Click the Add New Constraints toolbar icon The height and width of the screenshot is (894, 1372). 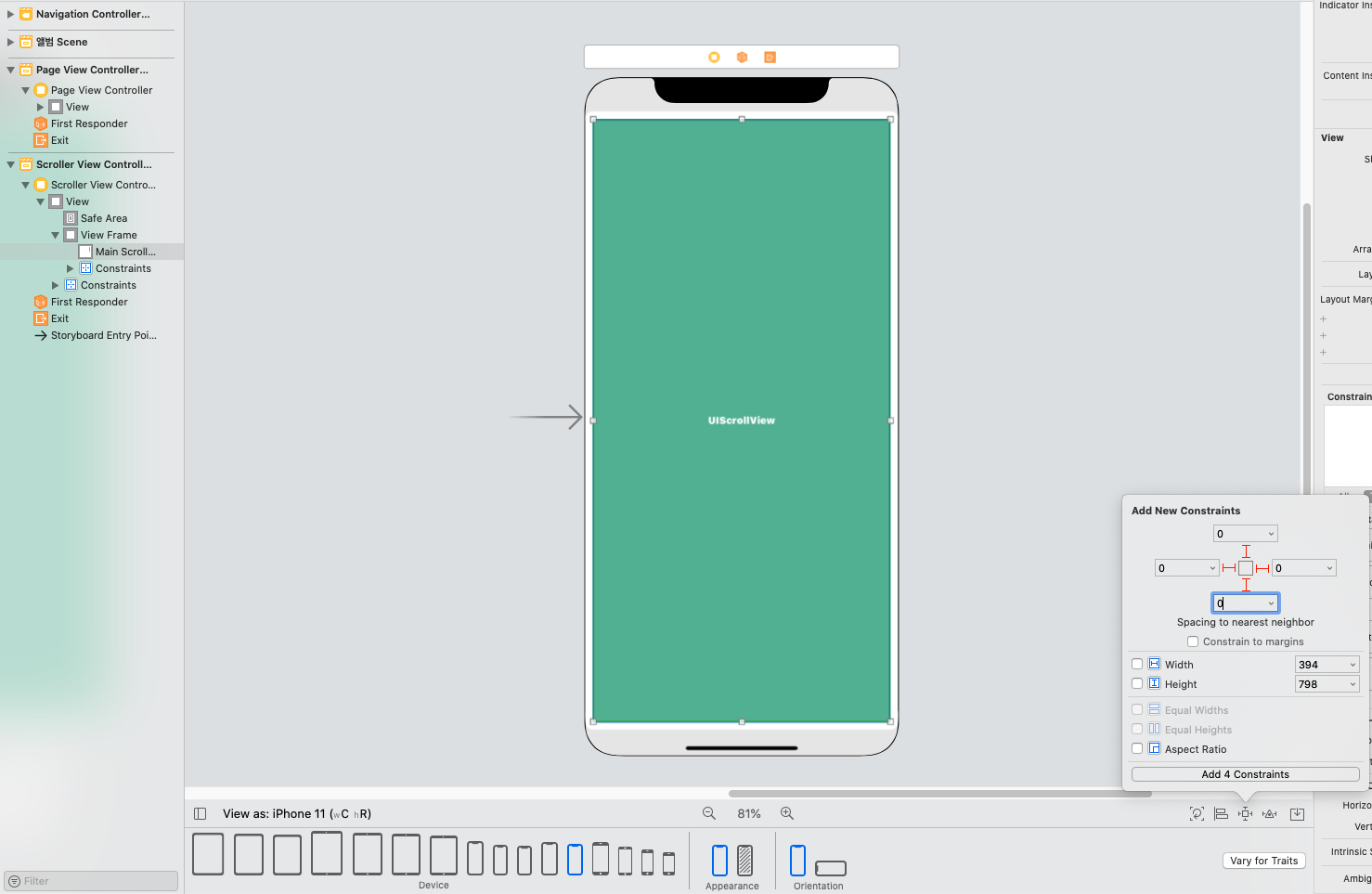[x=1246, y=814]
